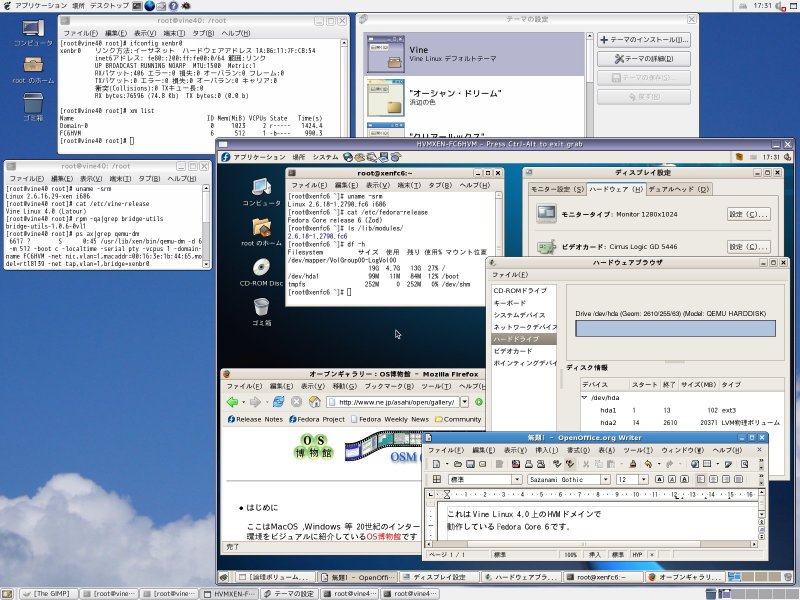
Task: Toggle underline formatting button in Writer
Action: click(x=685, y=480)
